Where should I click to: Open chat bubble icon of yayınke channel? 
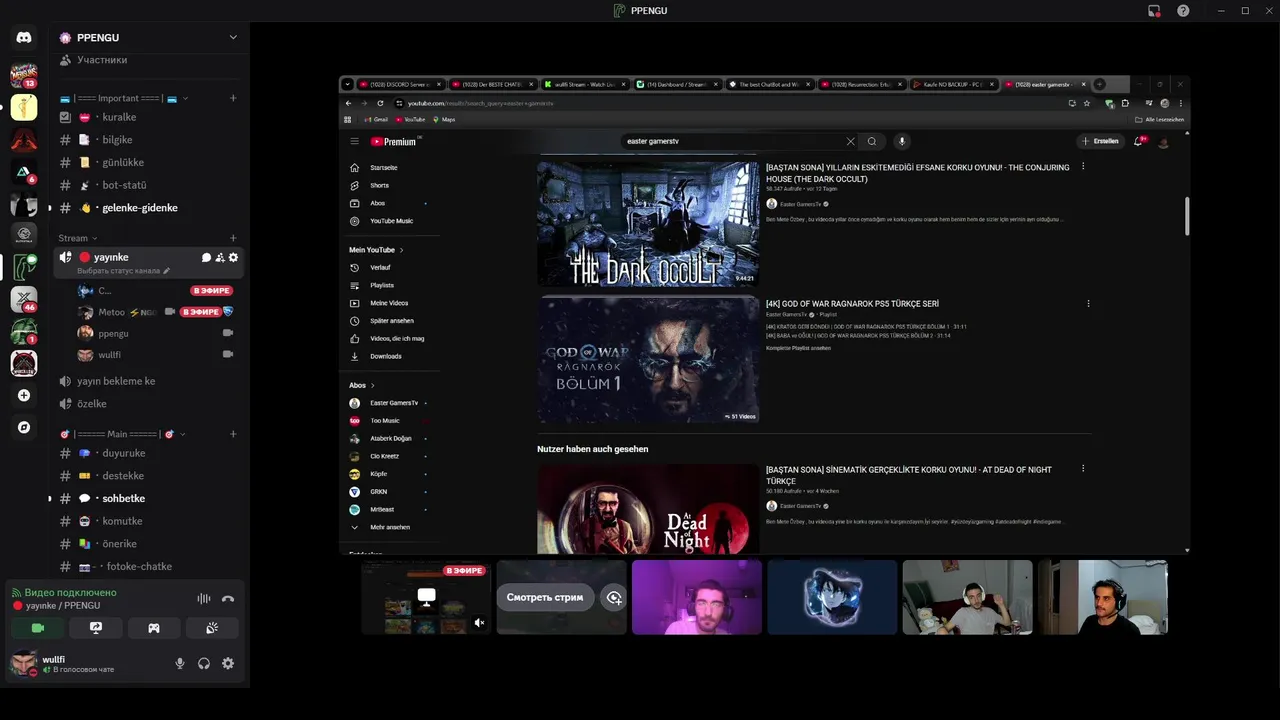[206, 258]
